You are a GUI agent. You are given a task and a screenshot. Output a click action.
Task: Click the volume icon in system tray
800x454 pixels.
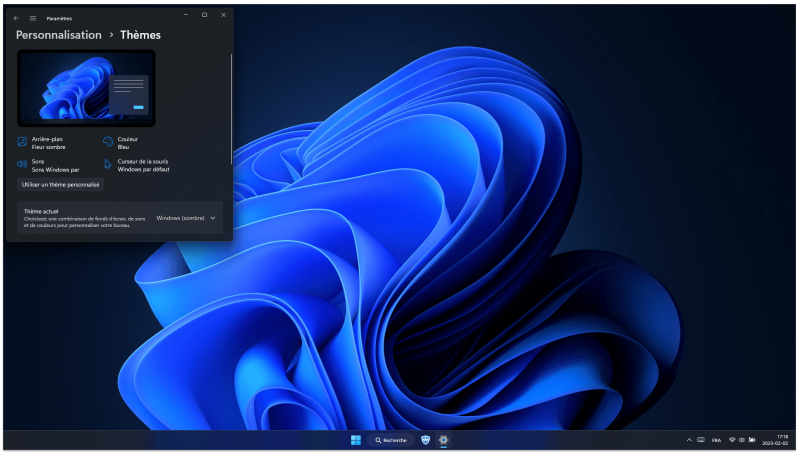[x=741, y=440]
